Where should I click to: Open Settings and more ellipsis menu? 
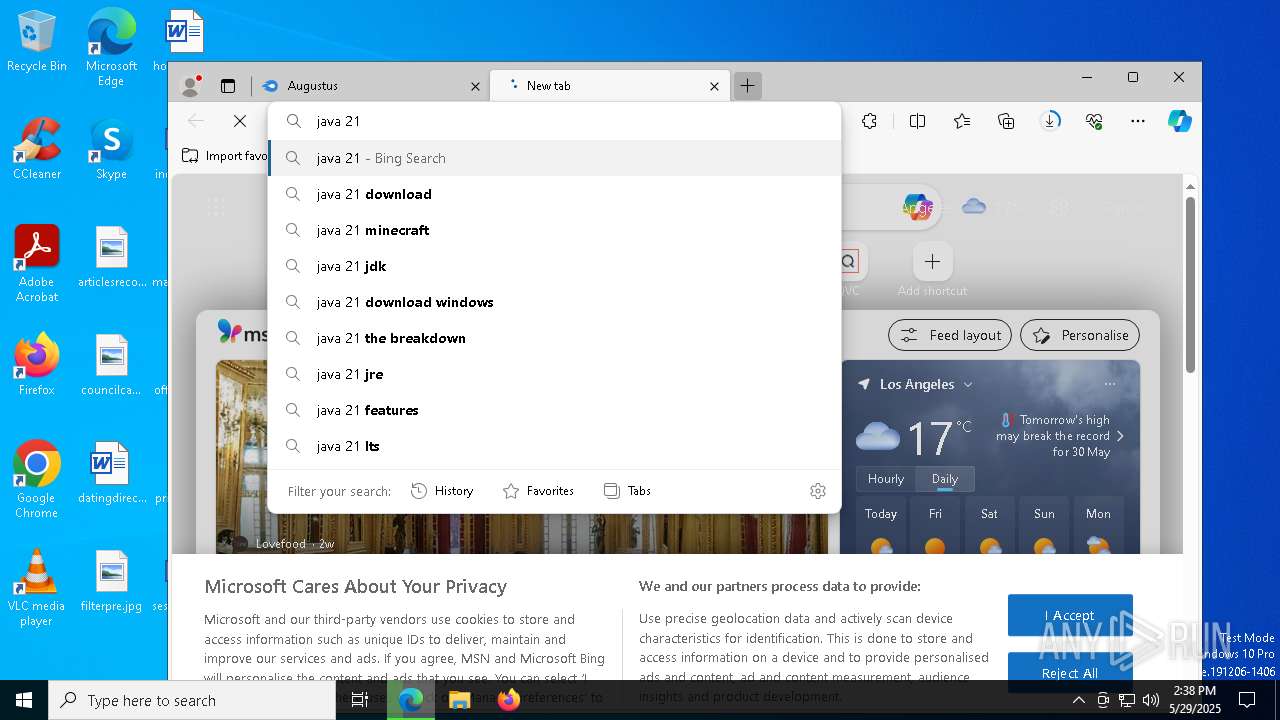coord(1138,121)
